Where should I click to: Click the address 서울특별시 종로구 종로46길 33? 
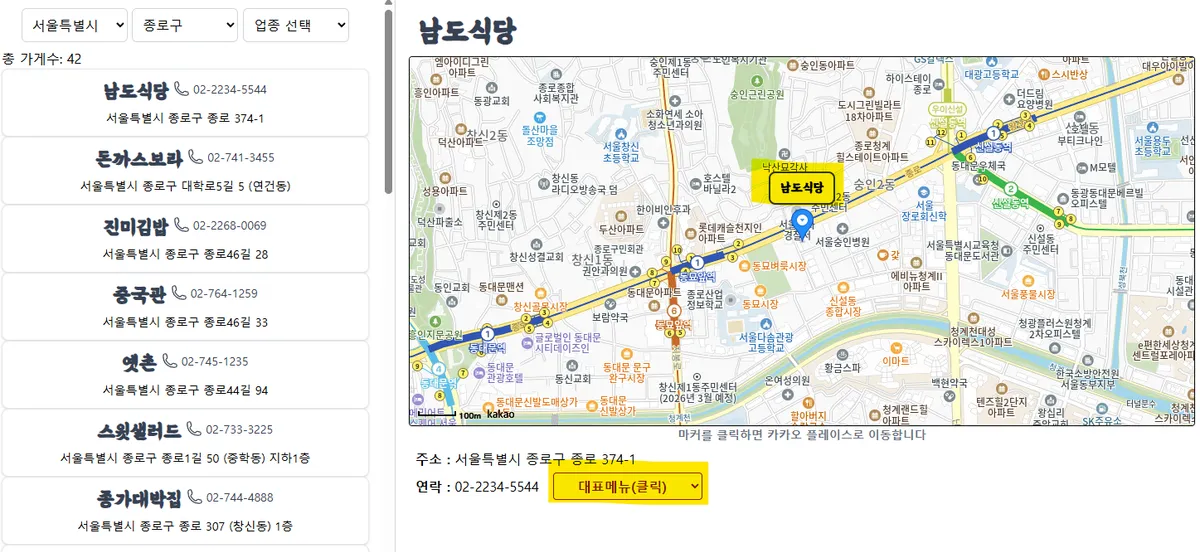[185, 322]
